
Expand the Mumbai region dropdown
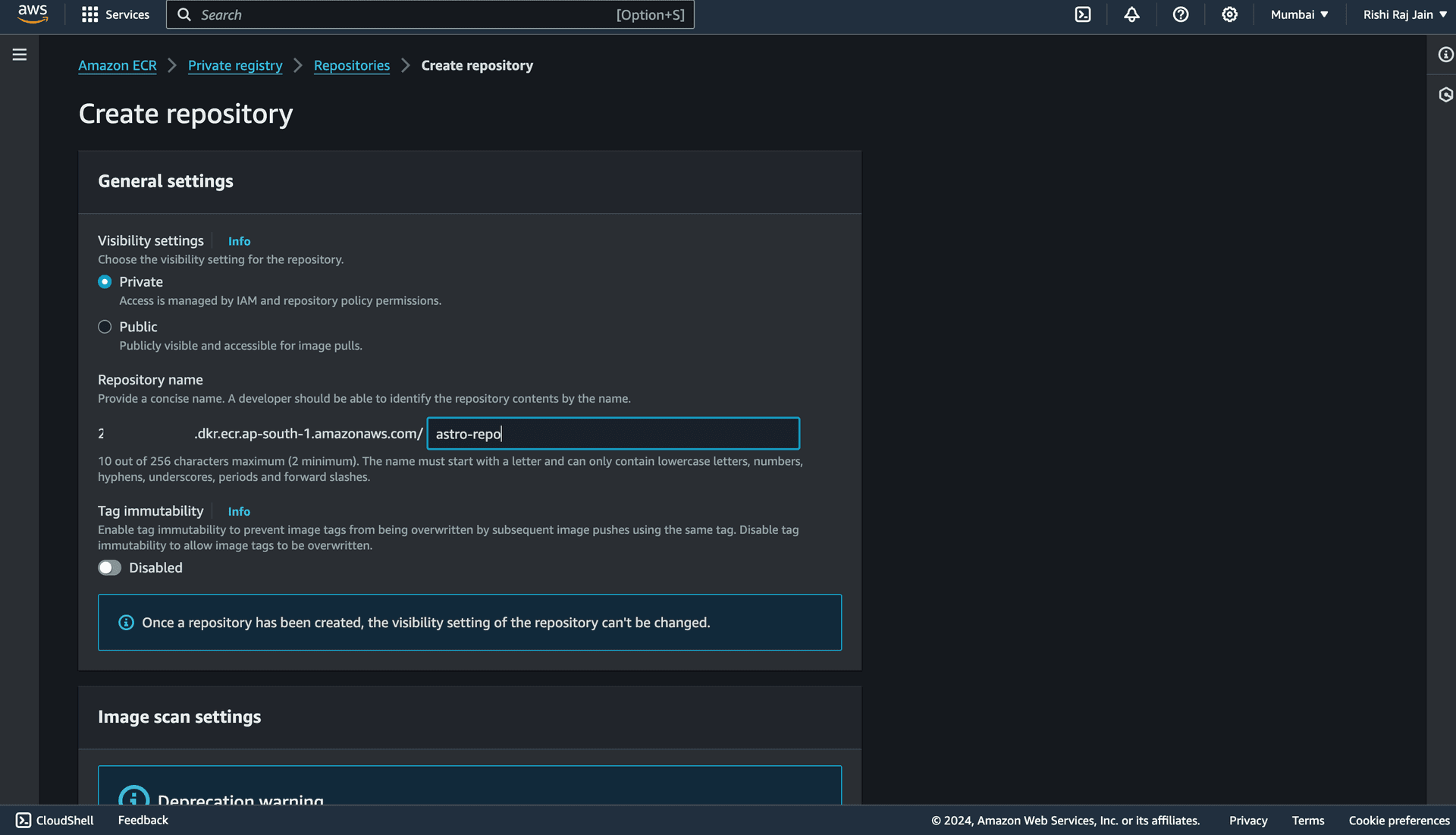[1299, 14]
